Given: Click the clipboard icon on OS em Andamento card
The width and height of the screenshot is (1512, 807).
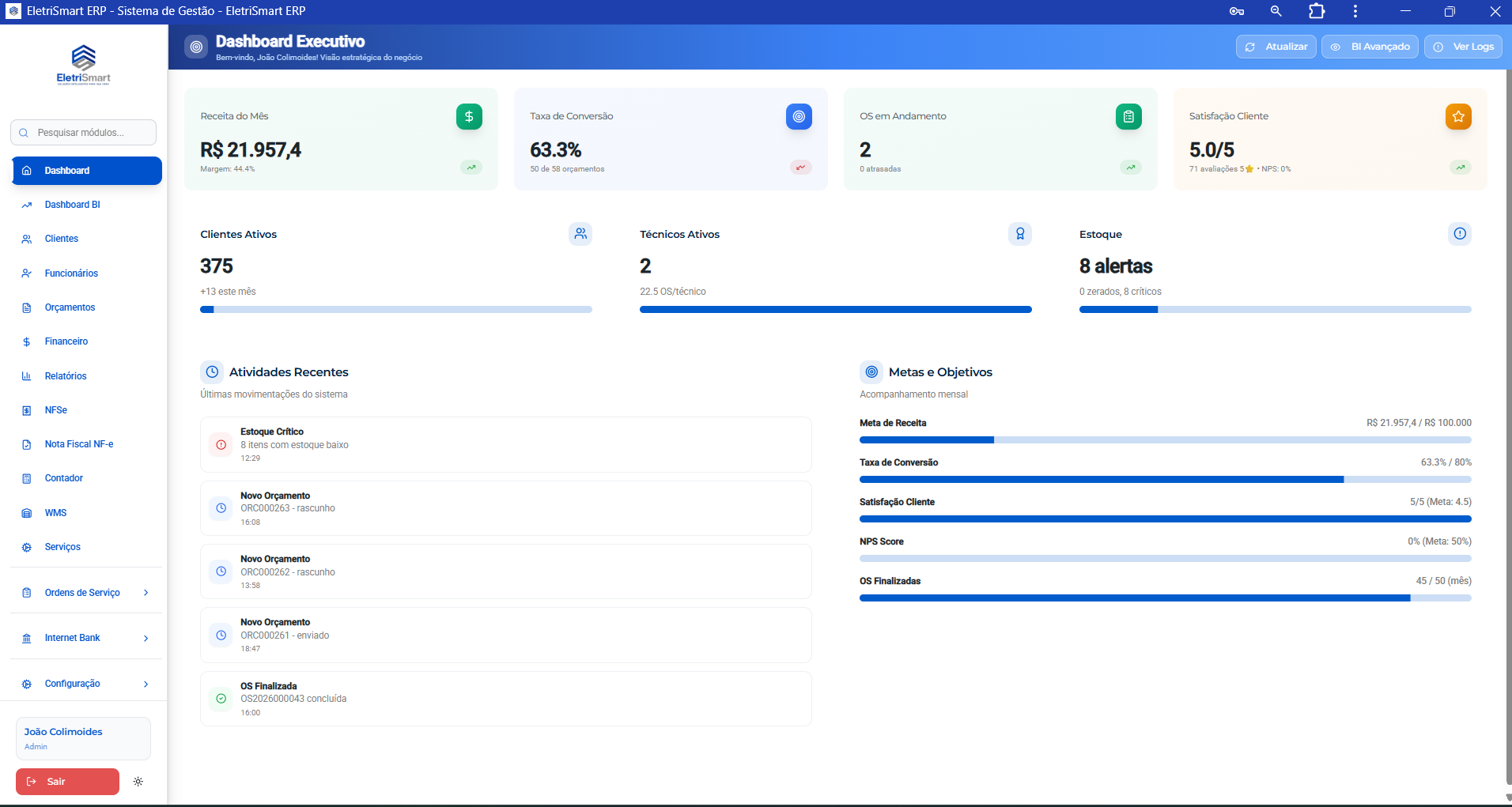Looking at the screenshot, I should pyautogui.click(x=1128, y=116).
